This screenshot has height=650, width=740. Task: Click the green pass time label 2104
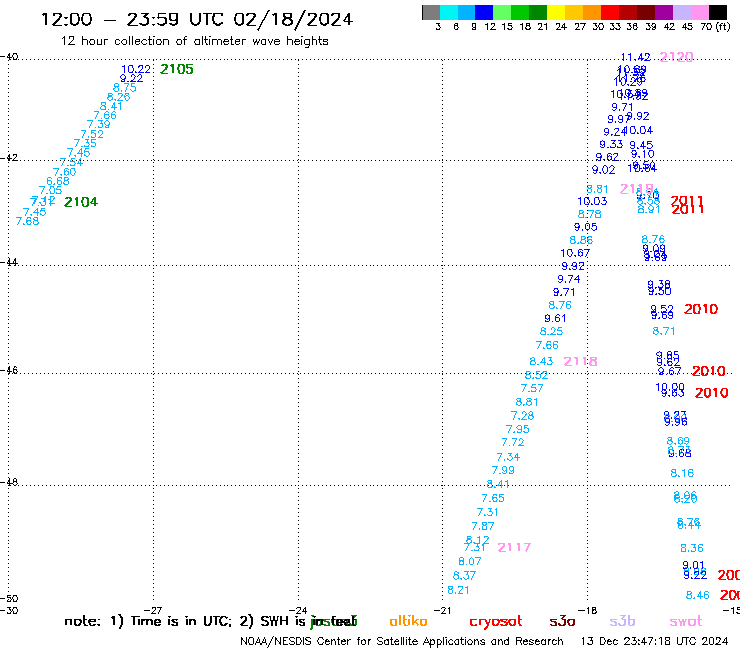81,202
